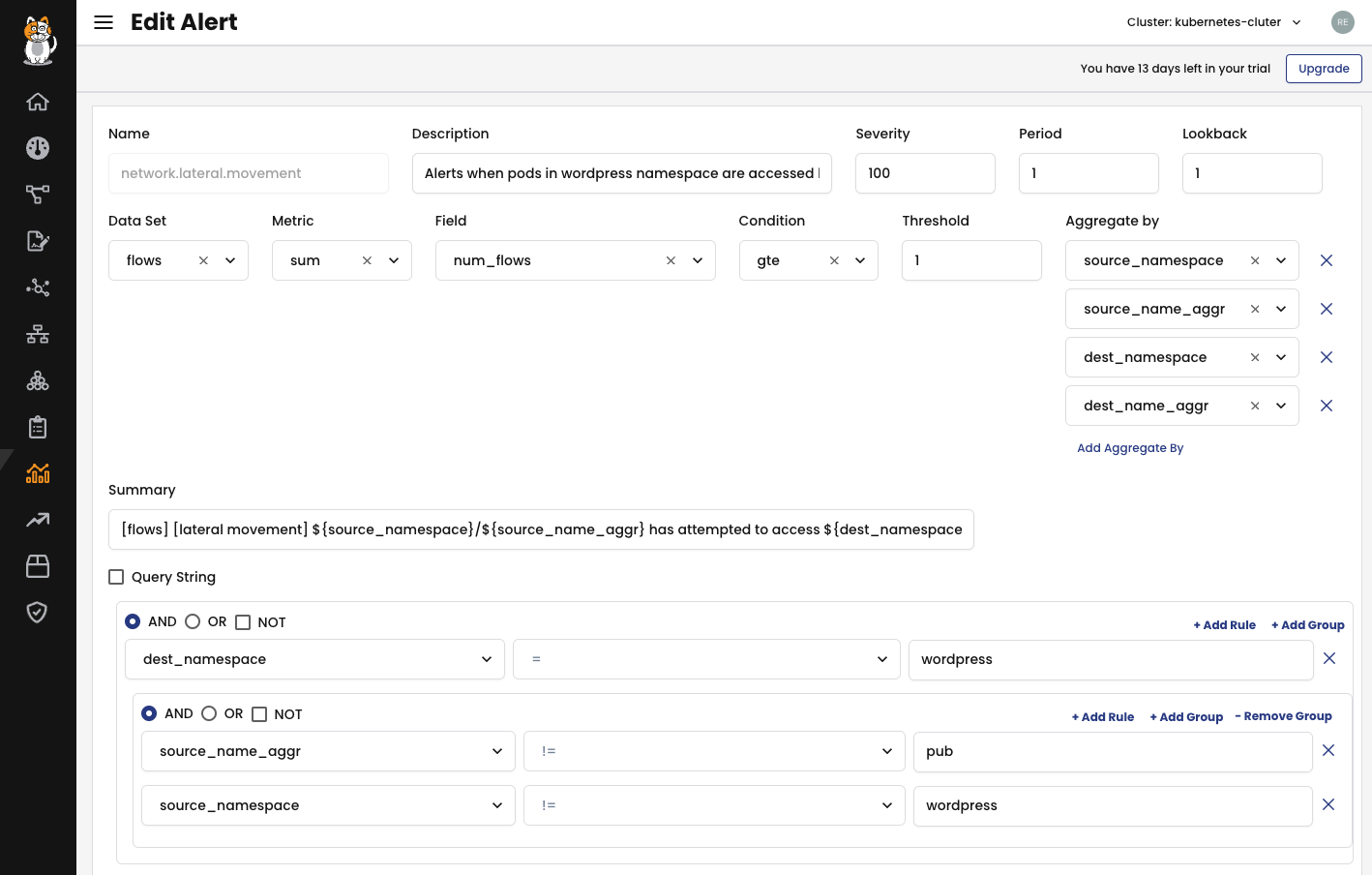Clear the dest_name_aggr aggregate value
1372x875 pixels.
point(1255,406)
